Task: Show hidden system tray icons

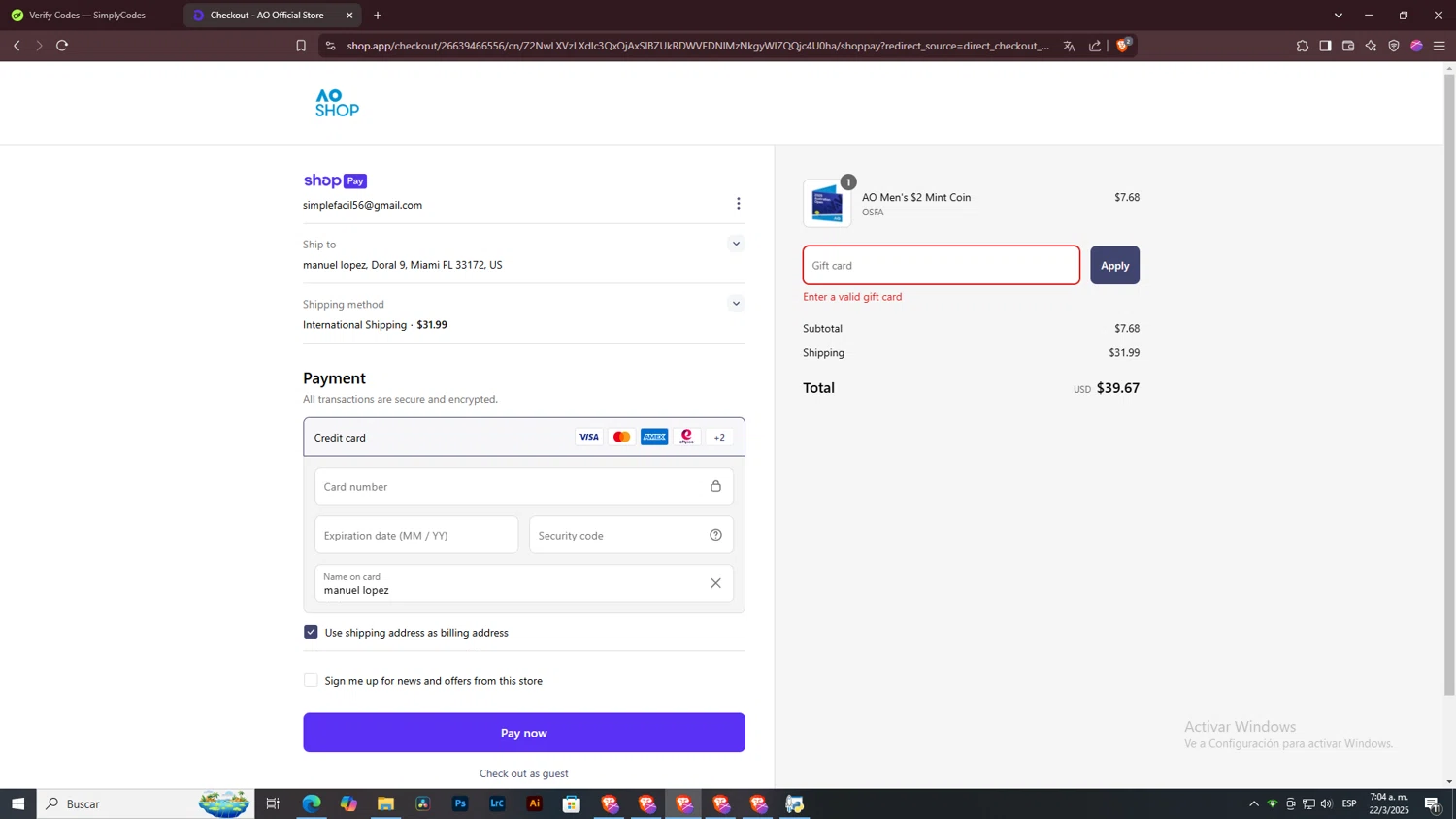Action: tap(1254, 803)
